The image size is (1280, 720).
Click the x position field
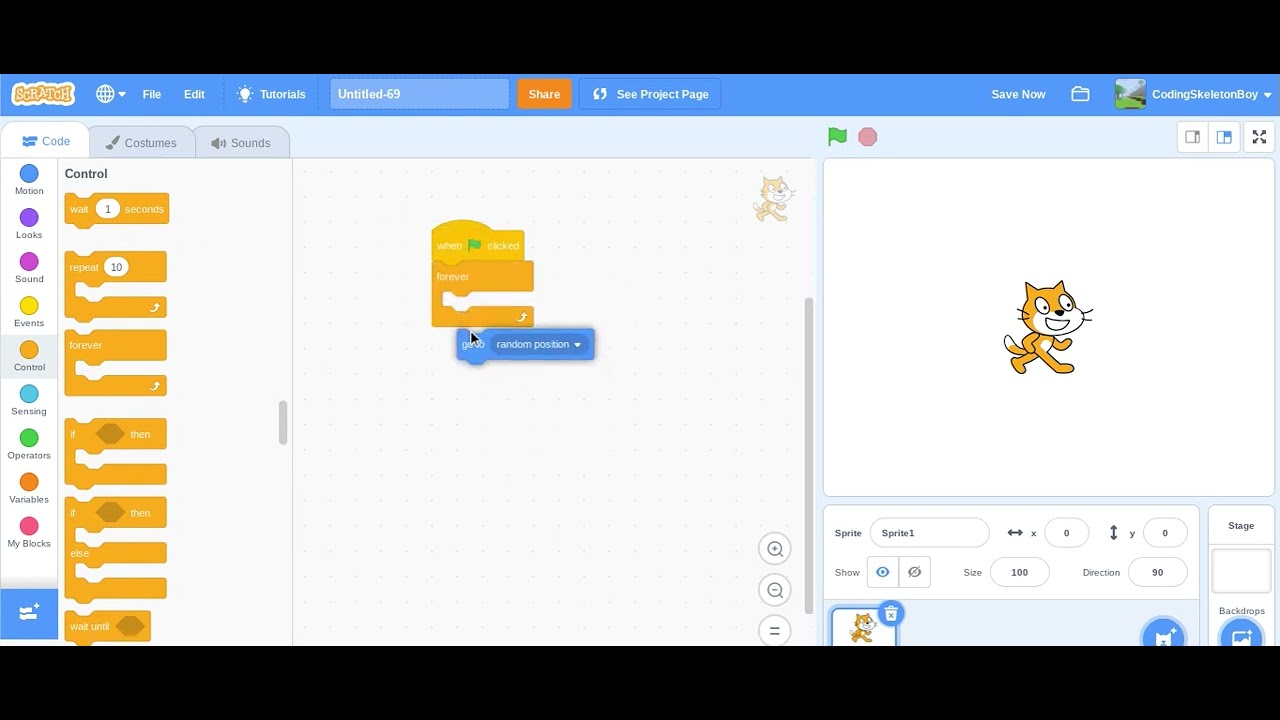pyautogui.click(x=1066, y=533)
